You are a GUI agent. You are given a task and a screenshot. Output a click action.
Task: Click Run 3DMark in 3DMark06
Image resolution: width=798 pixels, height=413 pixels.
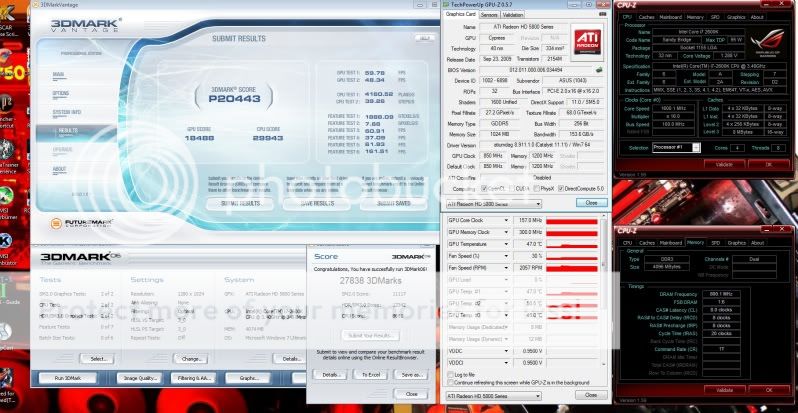(x=68, y=378)
